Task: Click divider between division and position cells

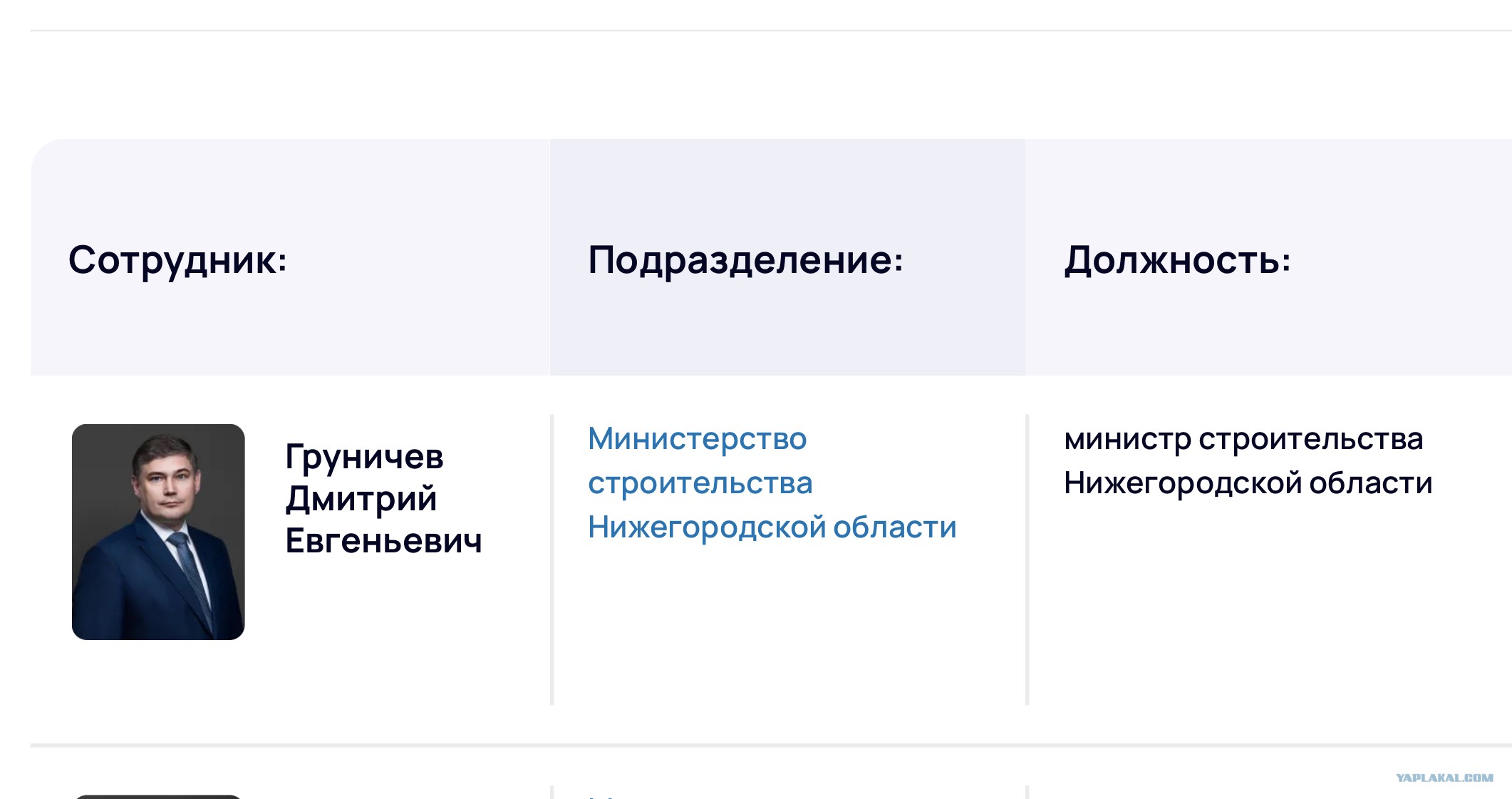Action: [1027, 560]
